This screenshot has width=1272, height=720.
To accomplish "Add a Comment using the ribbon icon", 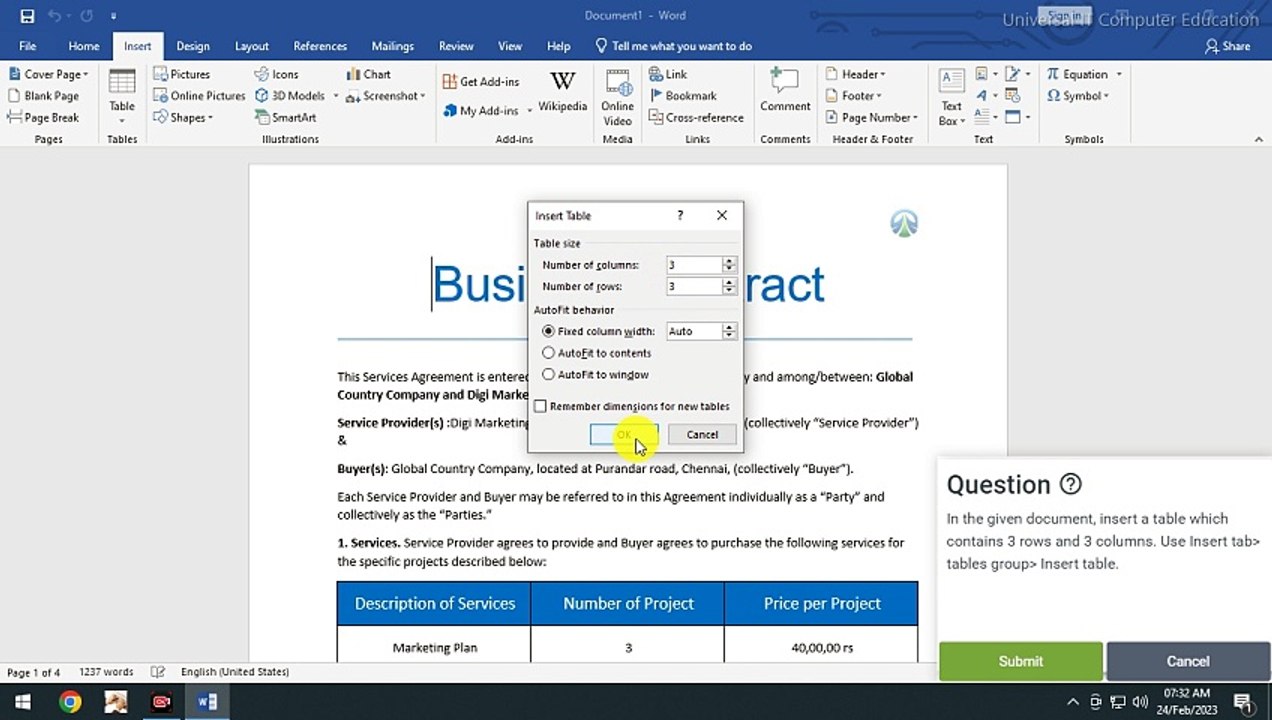I will (785, 90).
